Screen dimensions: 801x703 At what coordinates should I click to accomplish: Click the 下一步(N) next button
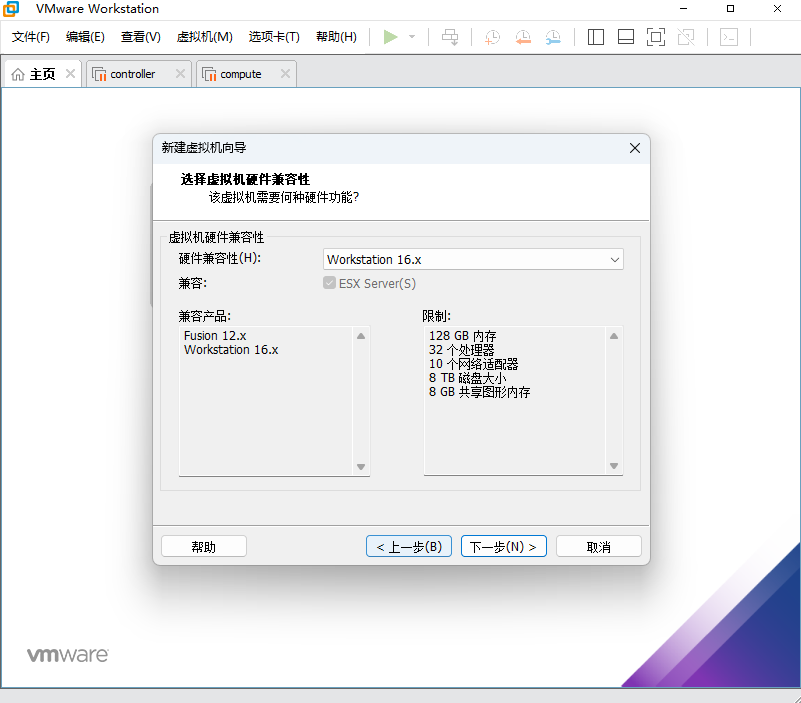(x=504, y=547)
